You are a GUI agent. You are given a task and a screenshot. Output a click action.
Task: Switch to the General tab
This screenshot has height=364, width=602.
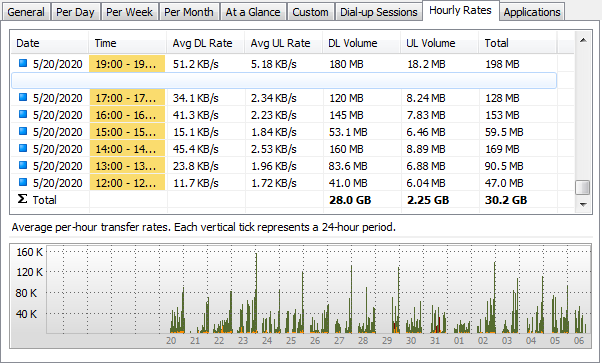point(26,12)
